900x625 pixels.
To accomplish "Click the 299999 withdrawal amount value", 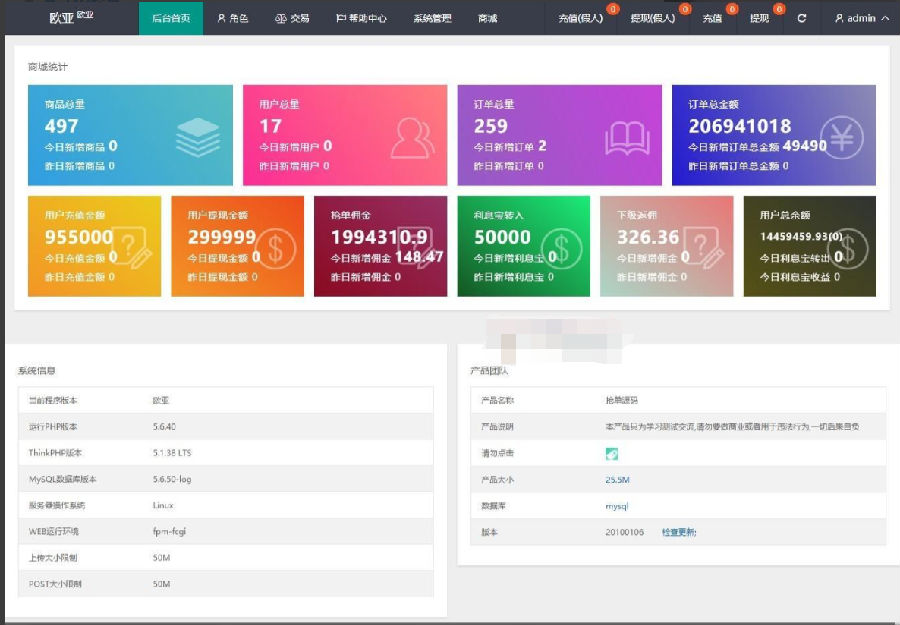I will point(222,236).
